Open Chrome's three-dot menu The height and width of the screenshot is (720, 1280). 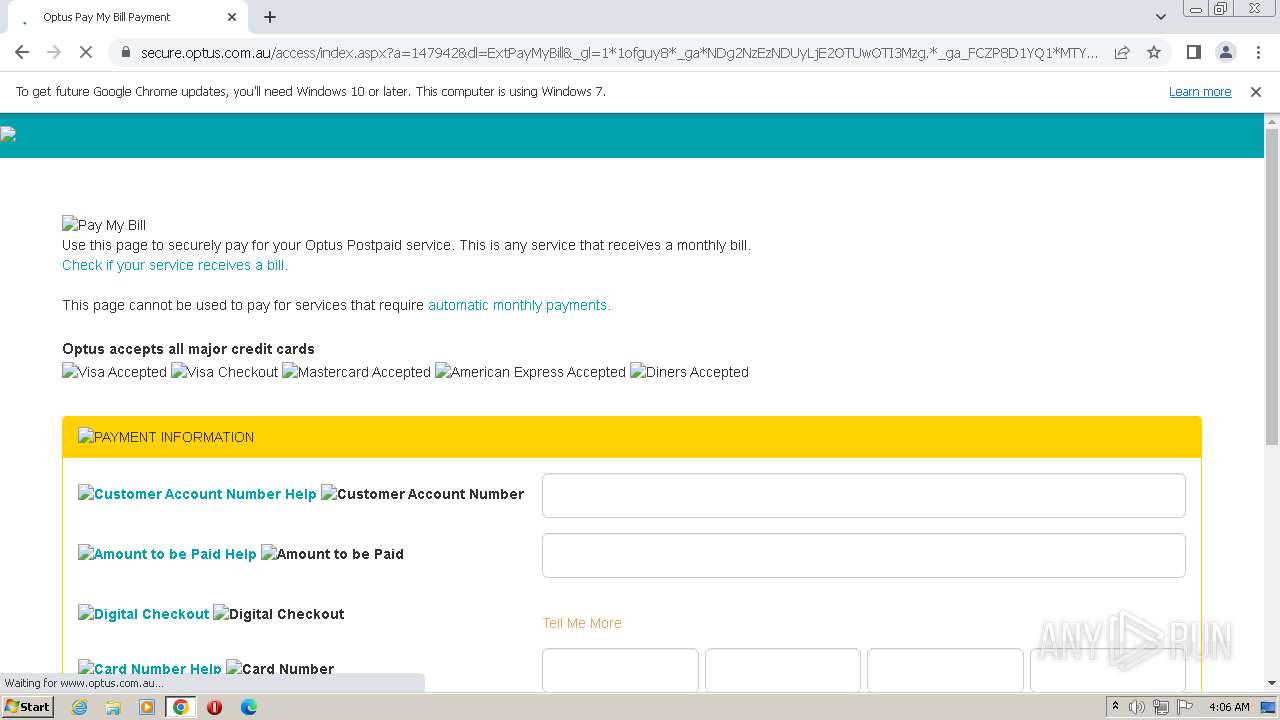[x=1258, y=52]
